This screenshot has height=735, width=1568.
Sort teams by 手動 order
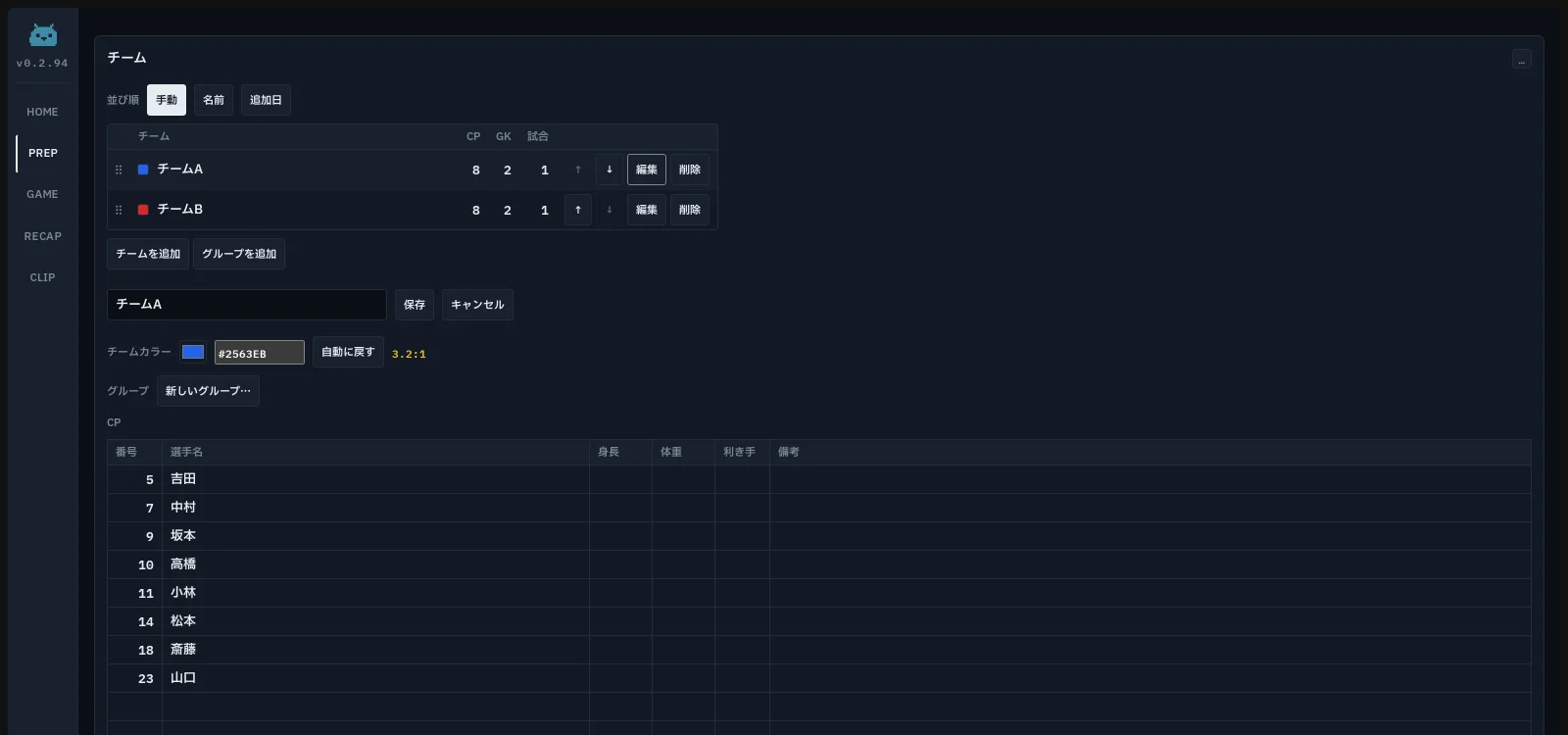[167, 100]
